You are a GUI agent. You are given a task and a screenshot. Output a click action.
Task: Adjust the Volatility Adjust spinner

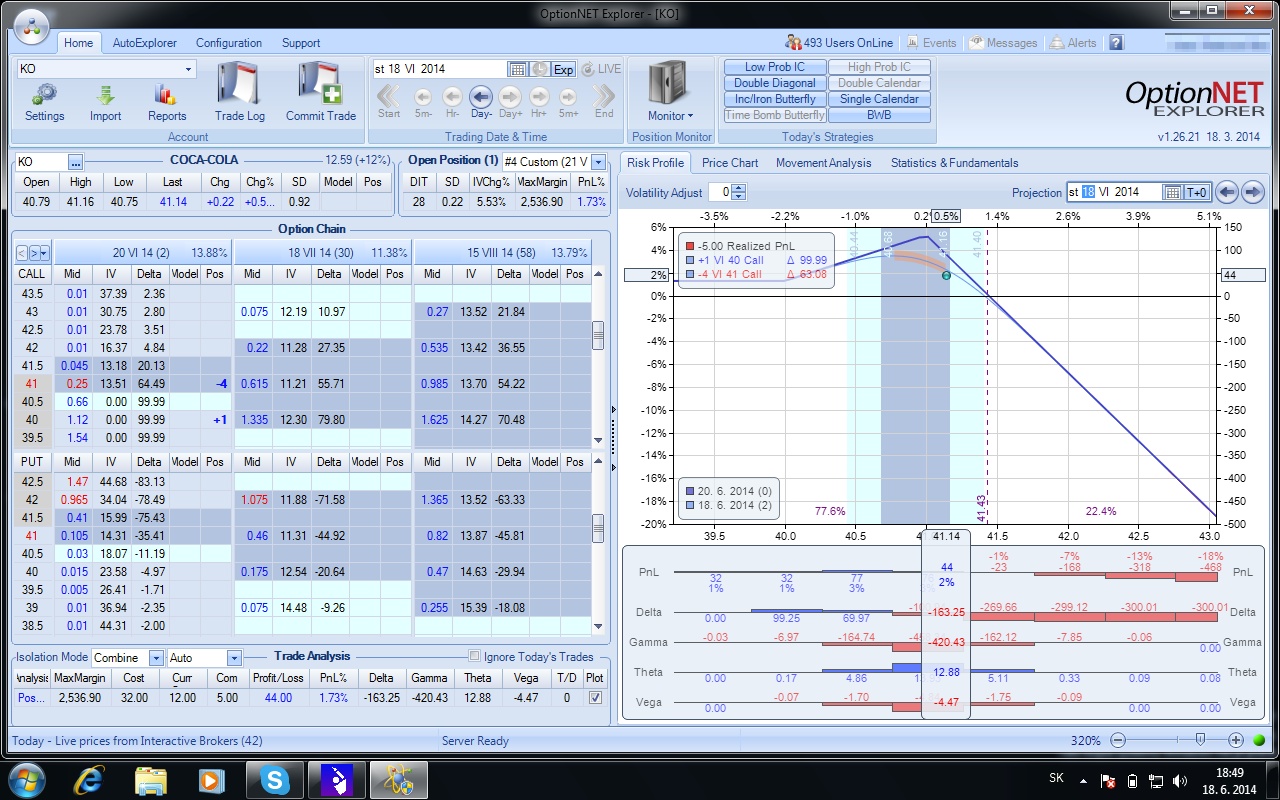[x=739, y=192]
